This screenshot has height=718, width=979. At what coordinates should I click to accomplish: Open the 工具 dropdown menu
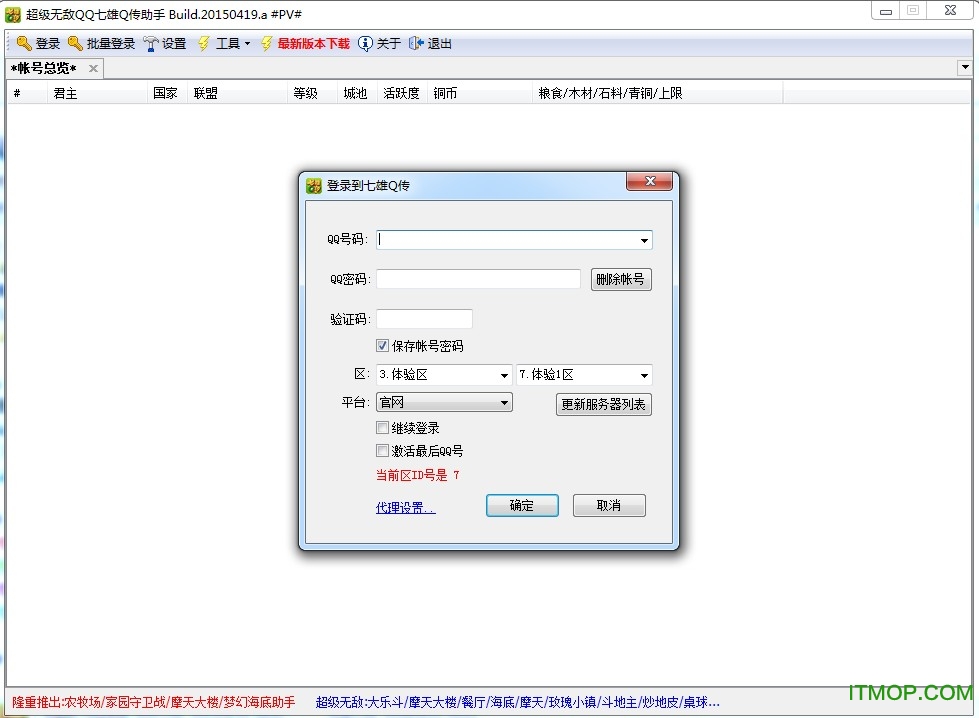(x=232, y=43)
